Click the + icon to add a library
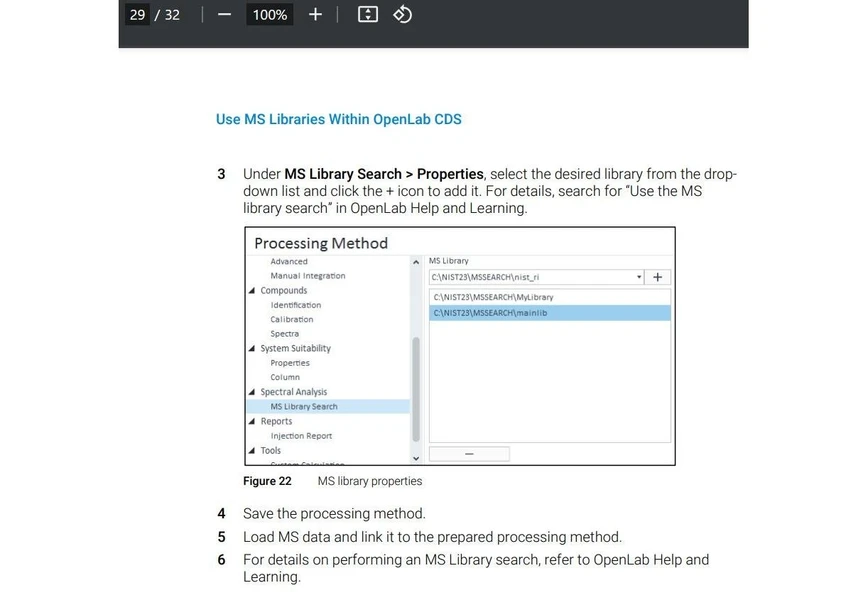The width and height of the screenshot is (846, 592). coord(660,277)
